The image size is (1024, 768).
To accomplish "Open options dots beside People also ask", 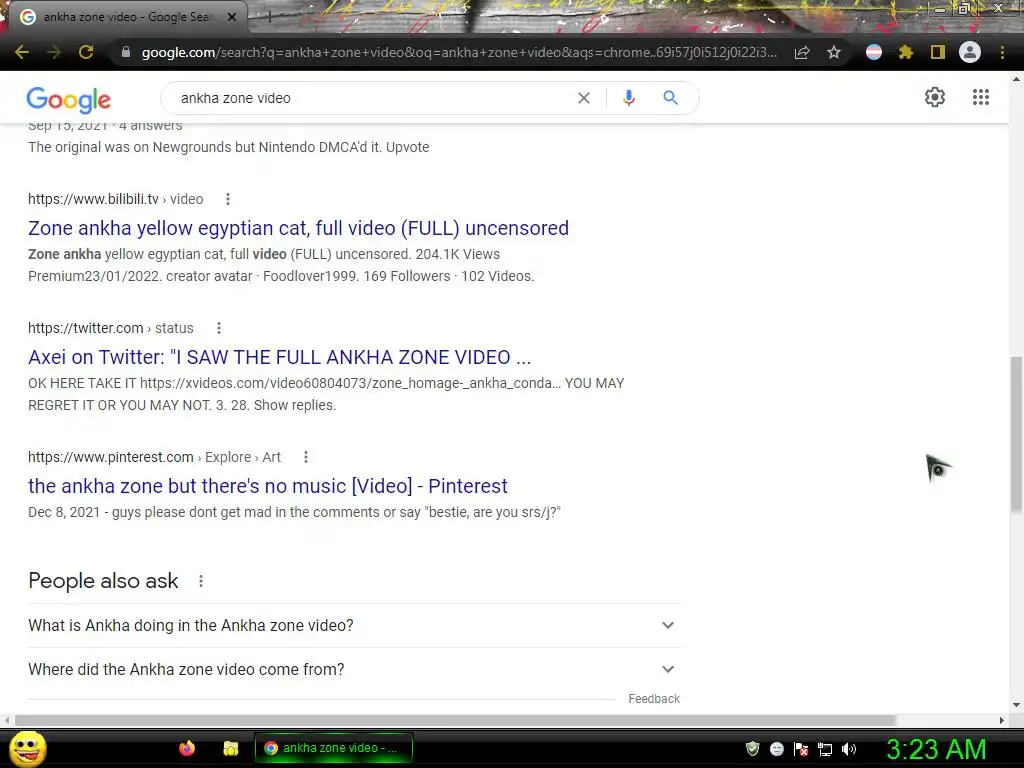I will pos(201,581).
